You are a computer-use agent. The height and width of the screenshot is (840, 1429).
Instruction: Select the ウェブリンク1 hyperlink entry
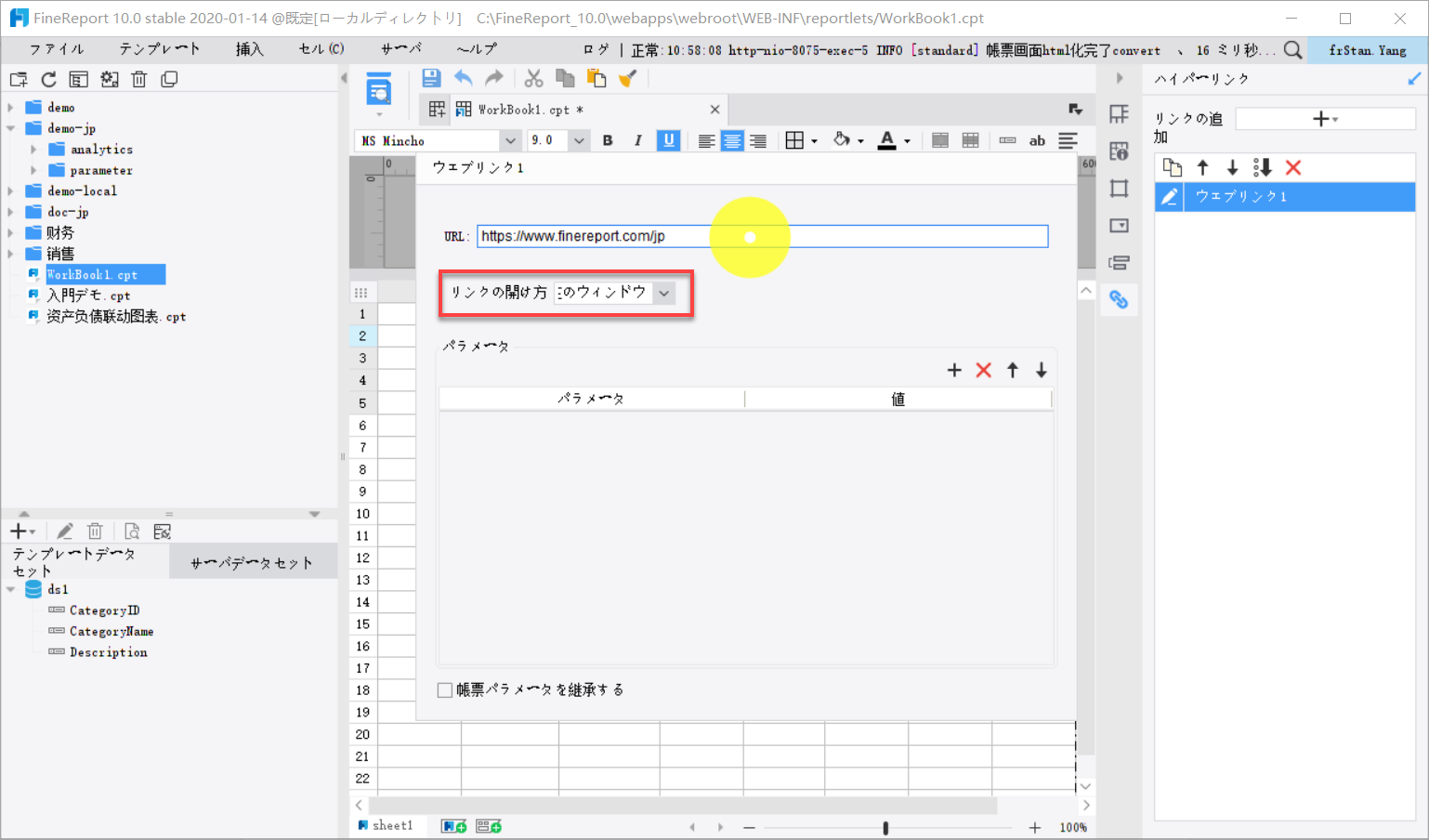pyautogui.click(x=1285, y=196)
